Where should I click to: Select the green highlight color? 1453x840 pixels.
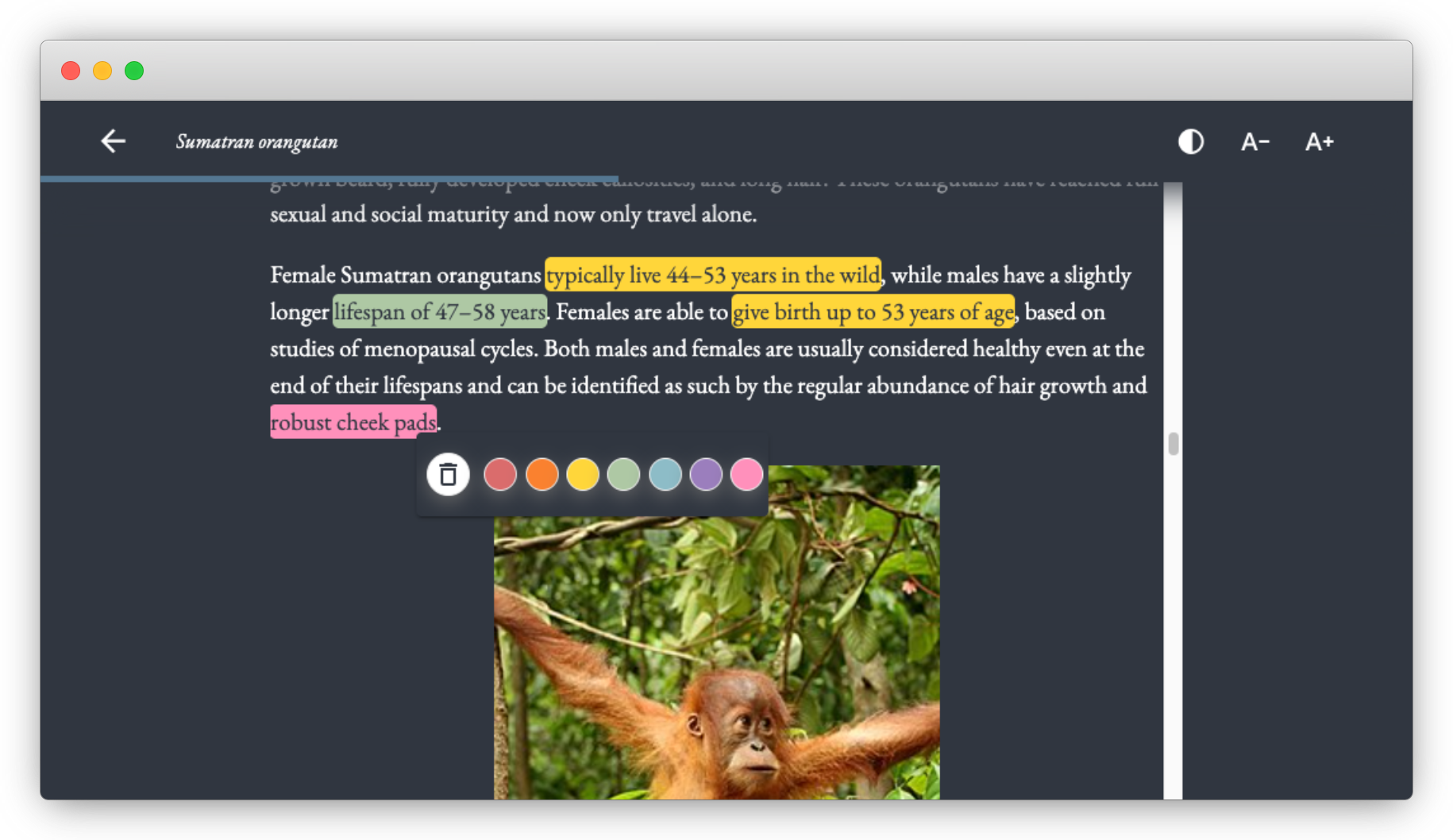point(623,475)
